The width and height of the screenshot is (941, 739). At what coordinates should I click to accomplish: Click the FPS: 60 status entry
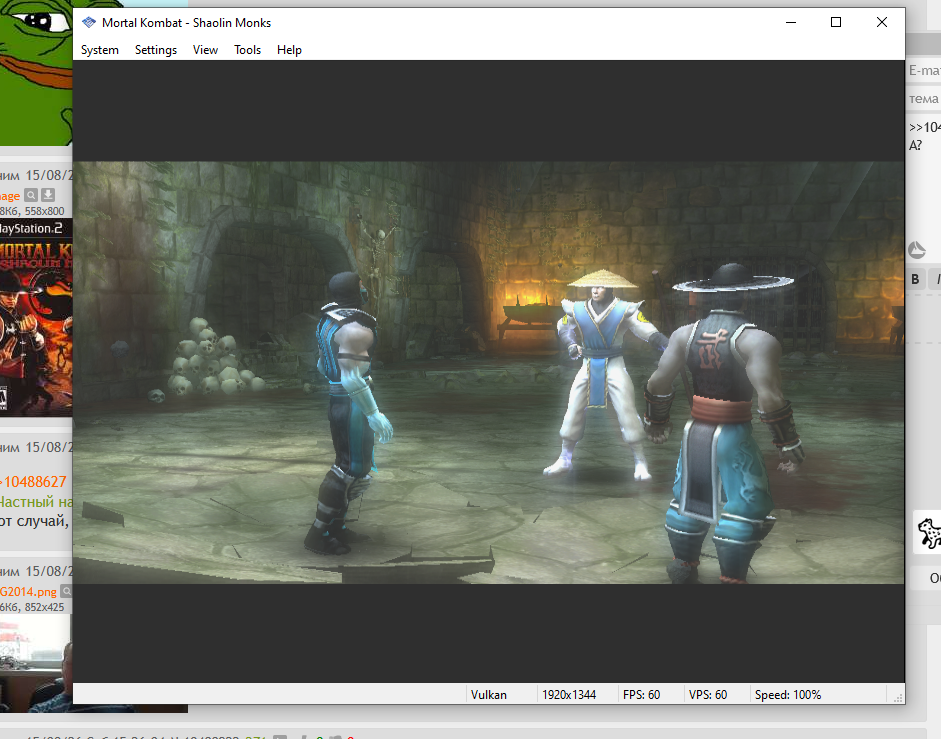[x=642, y=695]
